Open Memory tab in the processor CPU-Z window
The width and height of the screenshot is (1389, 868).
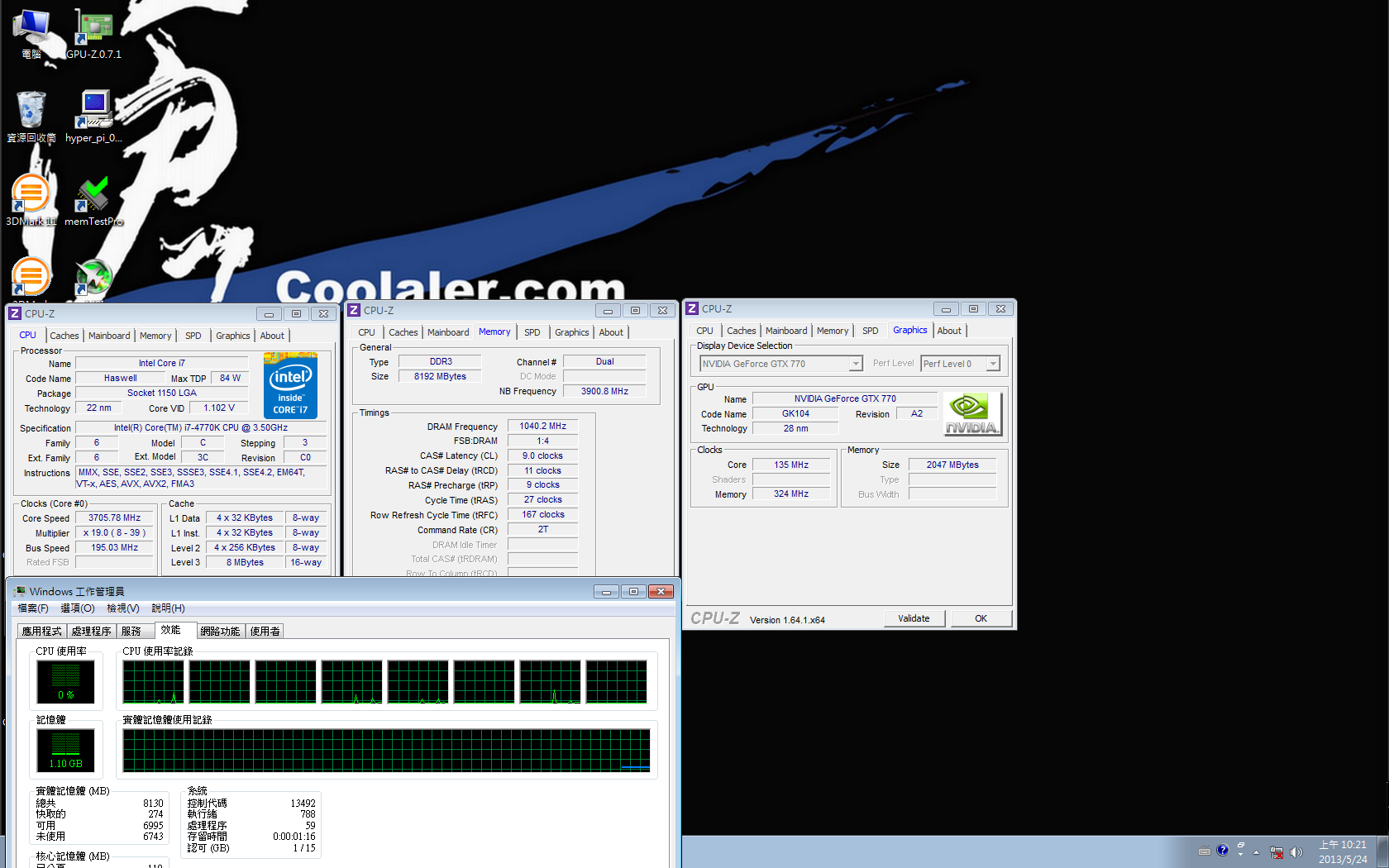click(155, 336)
